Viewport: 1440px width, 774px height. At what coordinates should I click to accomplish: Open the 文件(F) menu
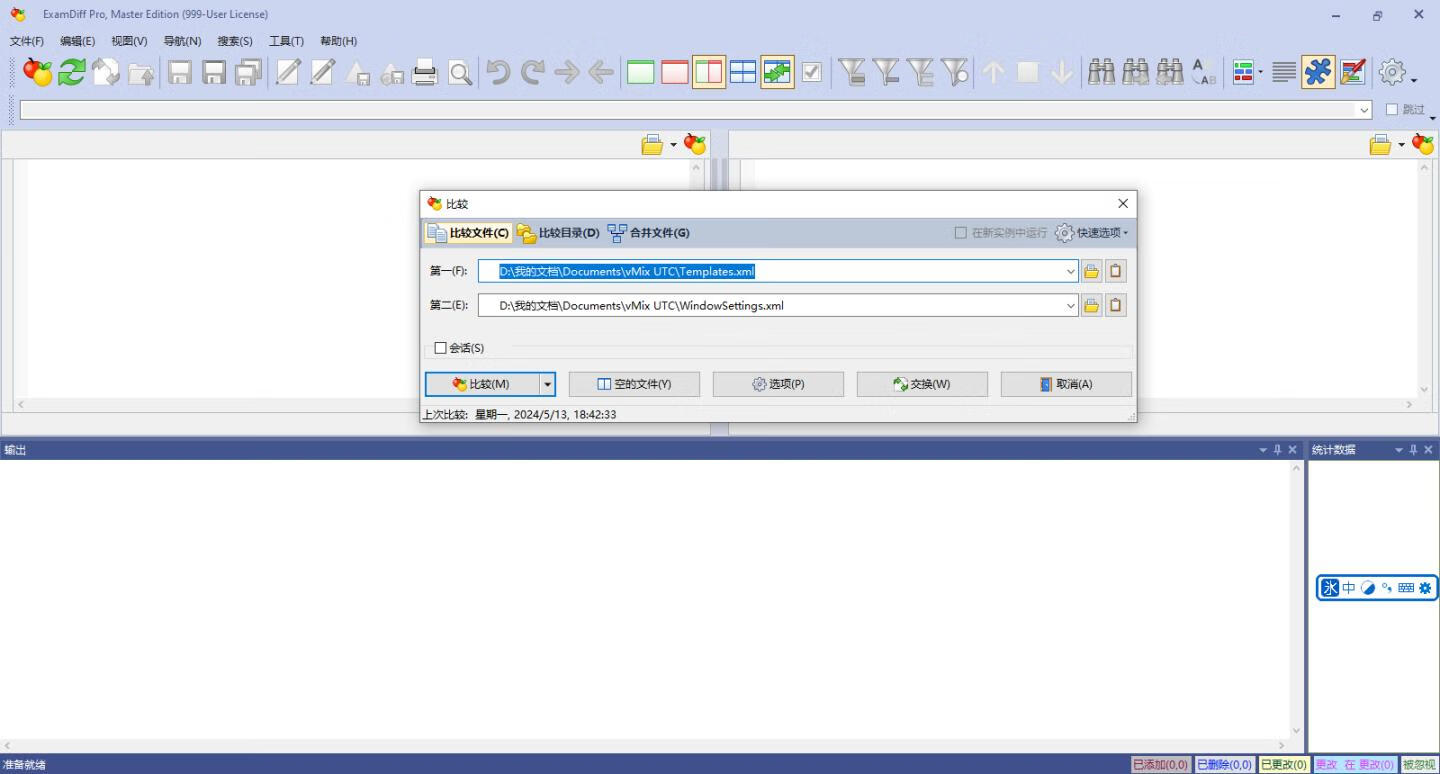pyautogui.click(x=27, y=41)
